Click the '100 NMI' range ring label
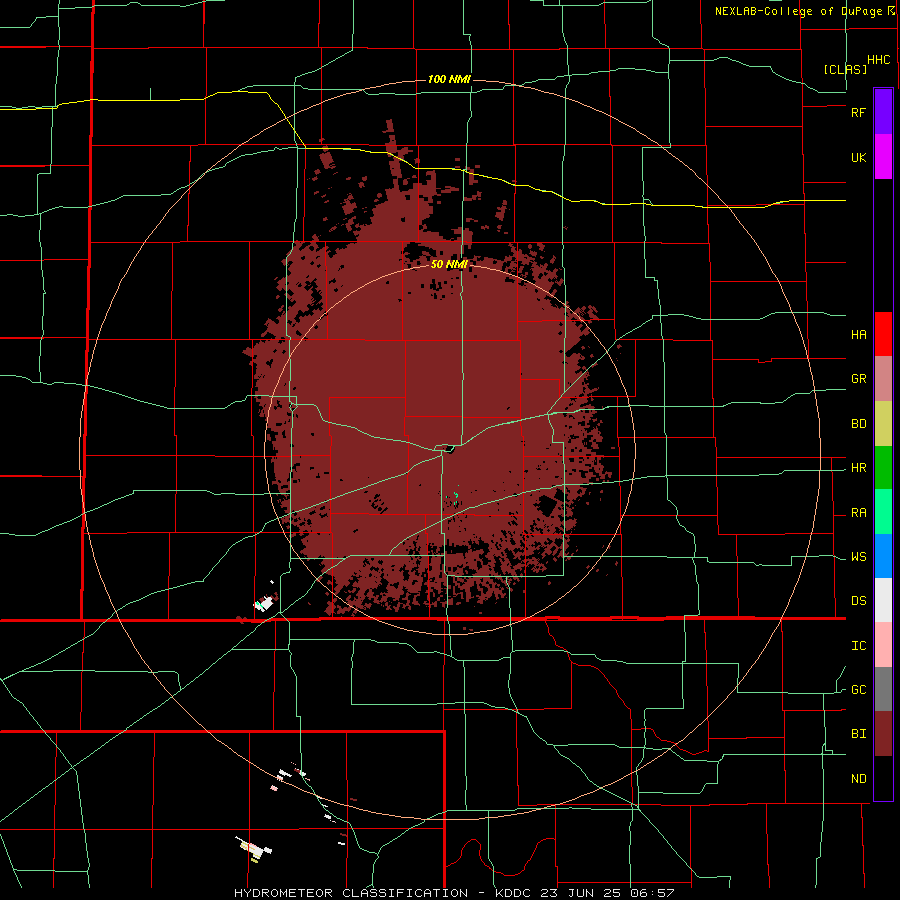The height and width of the screenshot is (900, 900). 449,79
